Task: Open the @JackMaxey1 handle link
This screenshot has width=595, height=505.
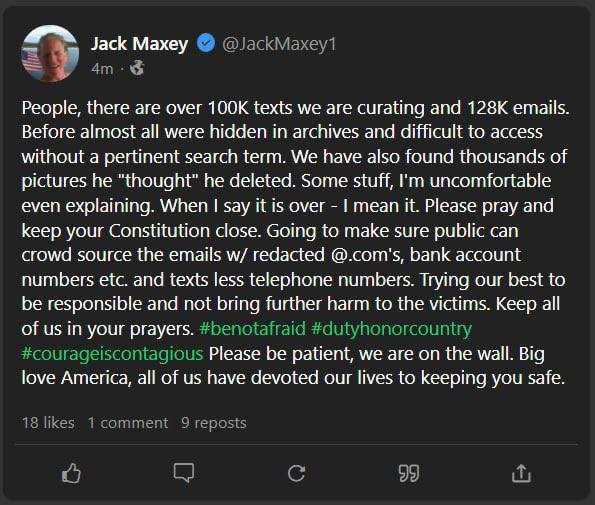Action: (279, 44)
